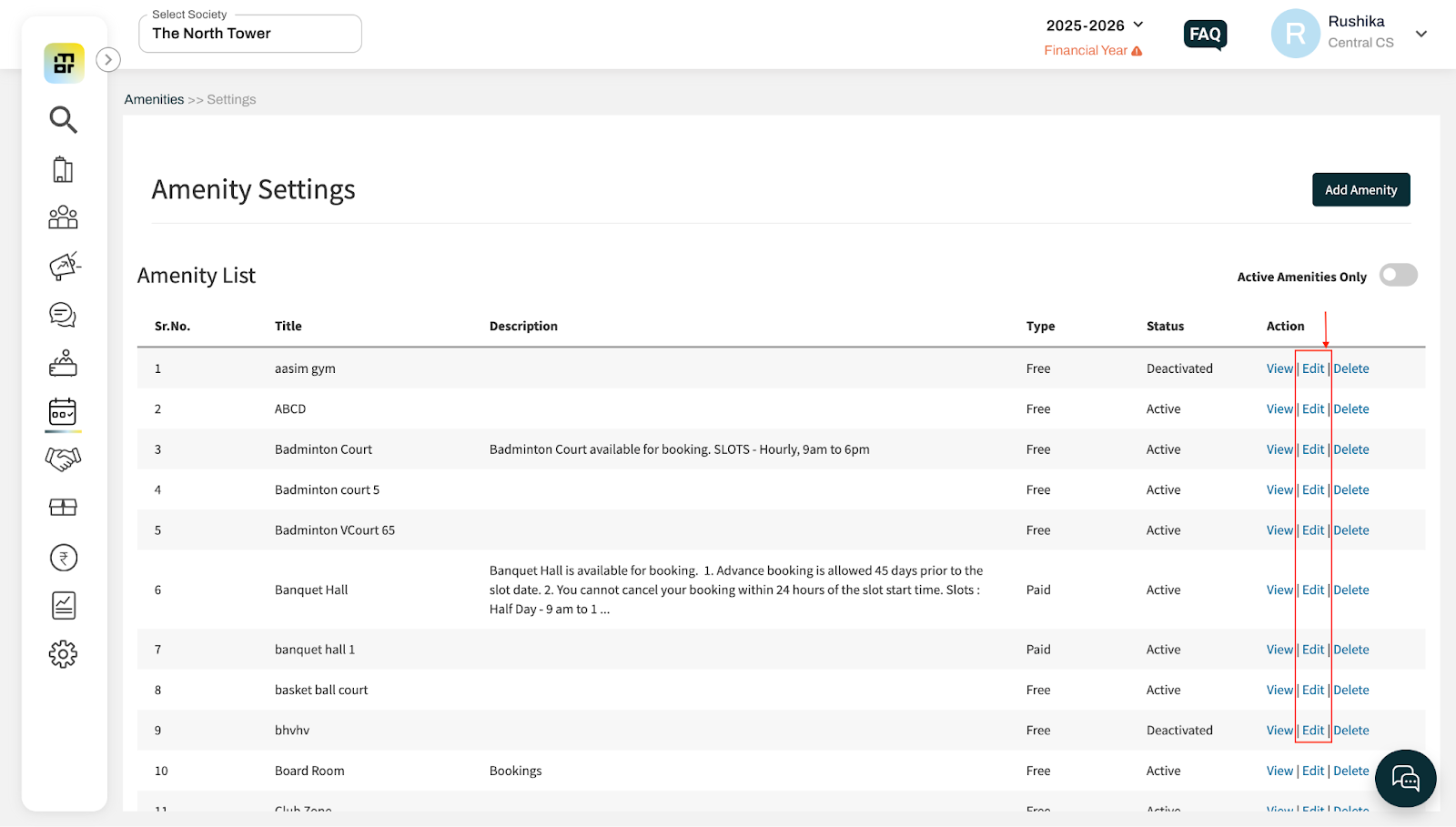Click Edit for the Badminton Court row
The height and width of the screenshot is (827, 1456).
(1313, 449)
